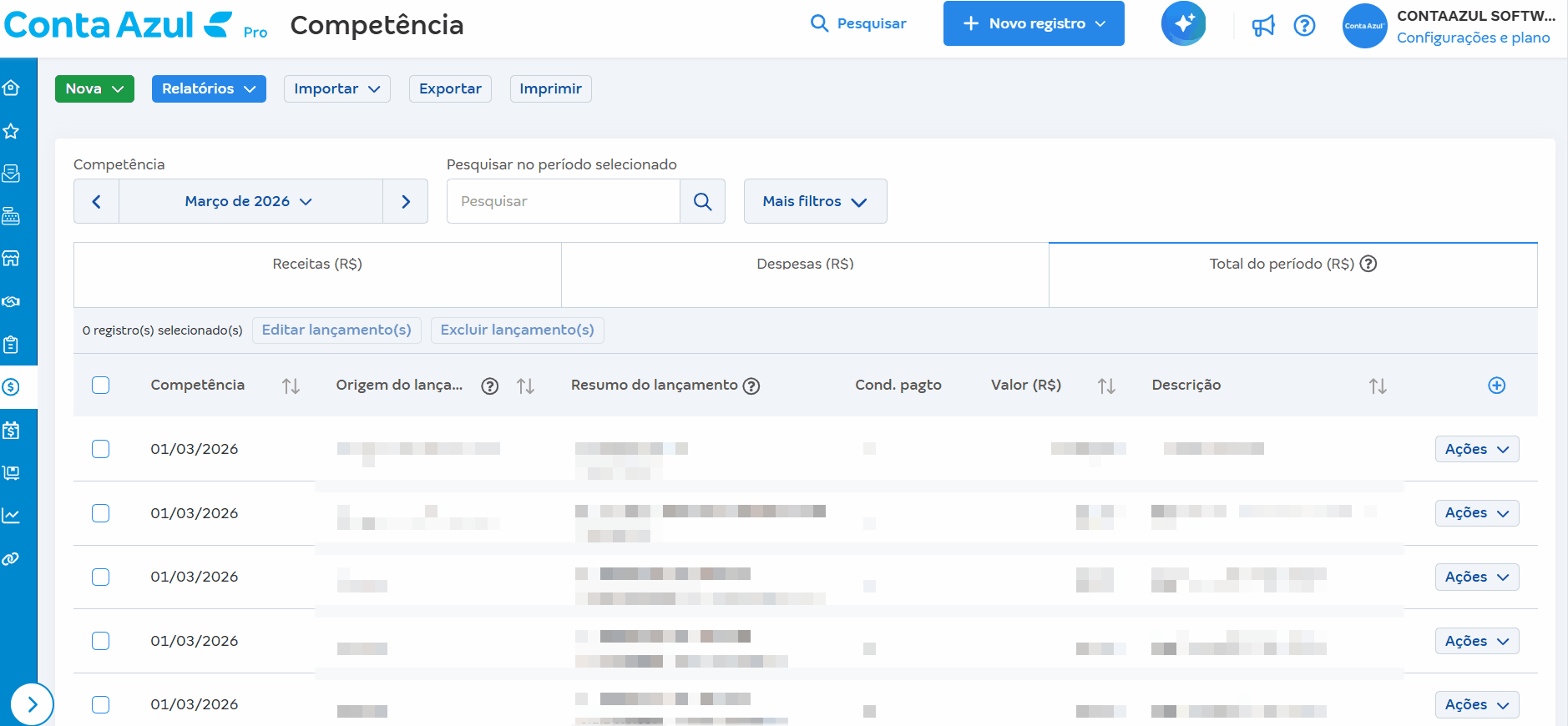Check the fifth 01/03/2026 row checkbox
1568x726 pixels.
101,704
